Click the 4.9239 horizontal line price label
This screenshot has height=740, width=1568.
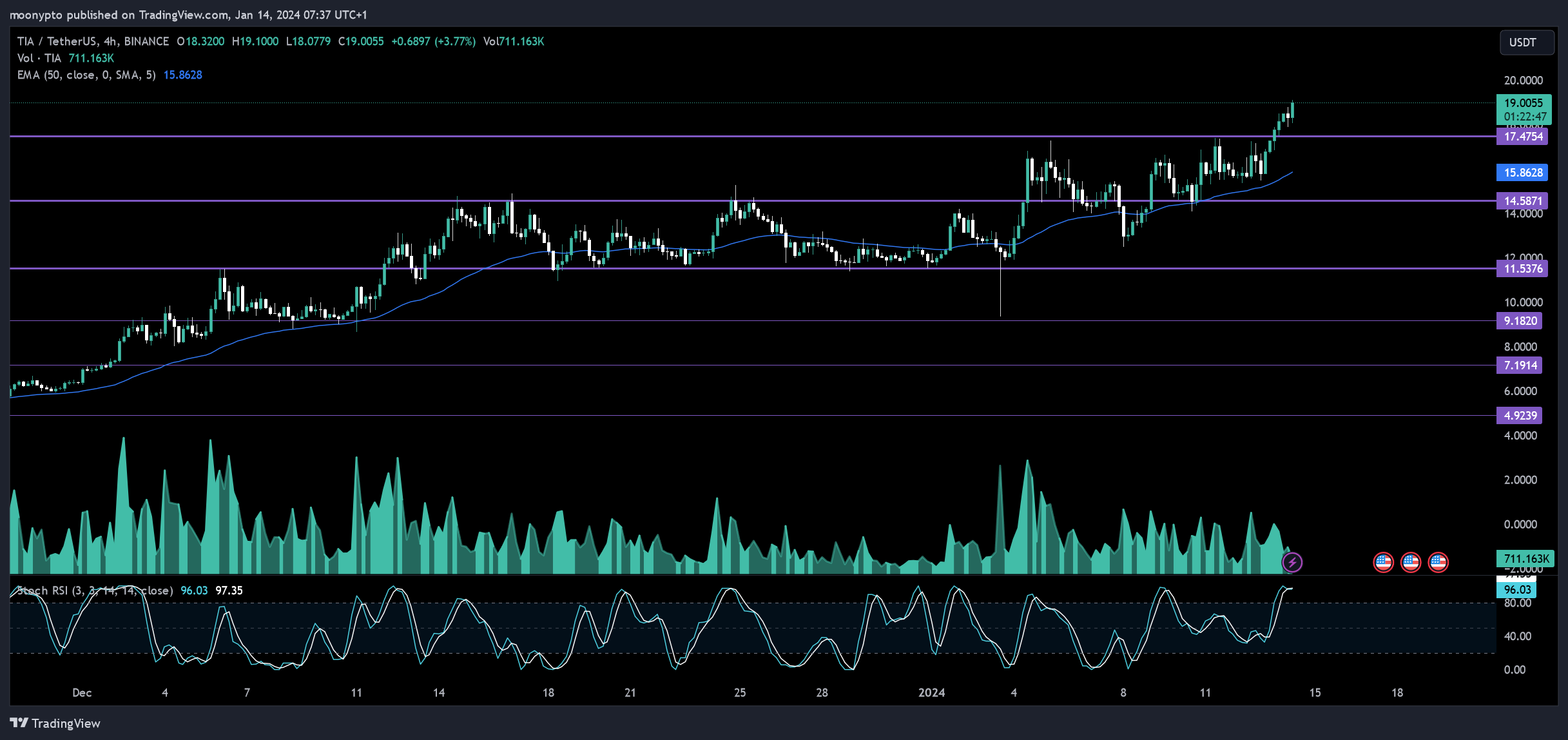1520,416
